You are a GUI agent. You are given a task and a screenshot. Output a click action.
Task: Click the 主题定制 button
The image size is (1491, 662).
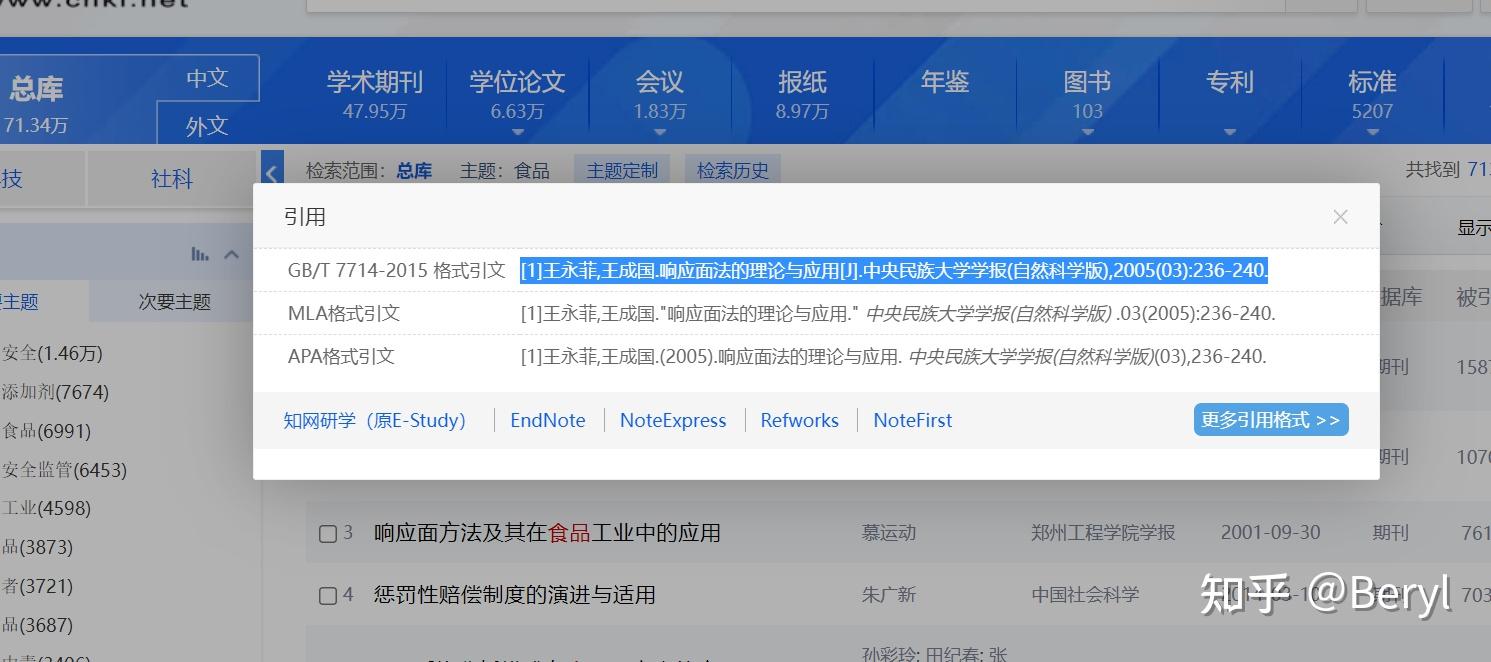pyautogui.click(x=622, y=171)
